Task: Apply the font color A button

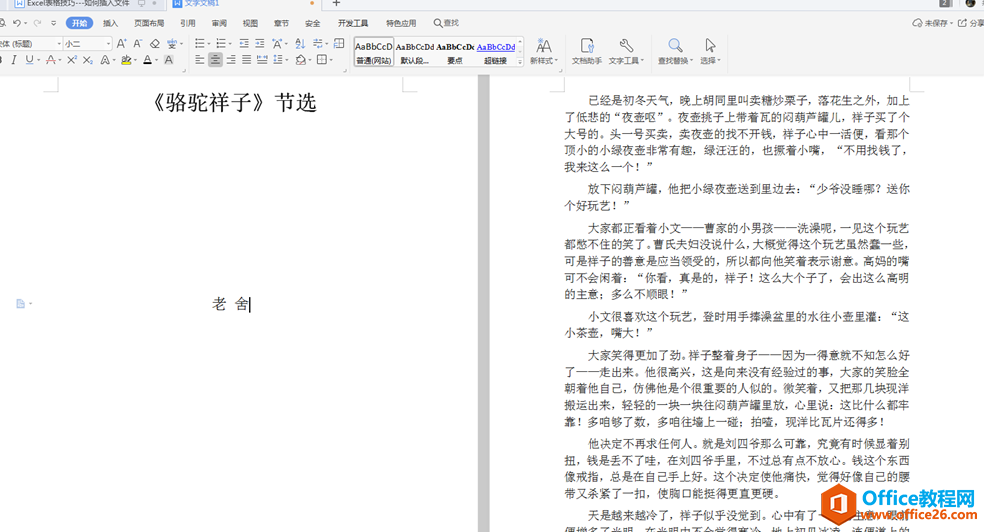Action: [147, 60]
